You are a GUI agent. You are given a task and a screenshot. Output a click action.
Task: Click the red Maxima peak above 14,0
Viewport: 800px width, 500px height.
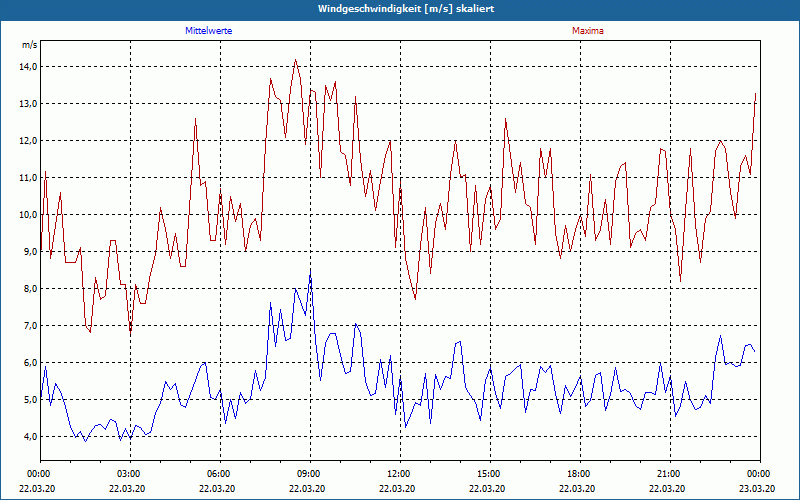click(x=295, y=60)
